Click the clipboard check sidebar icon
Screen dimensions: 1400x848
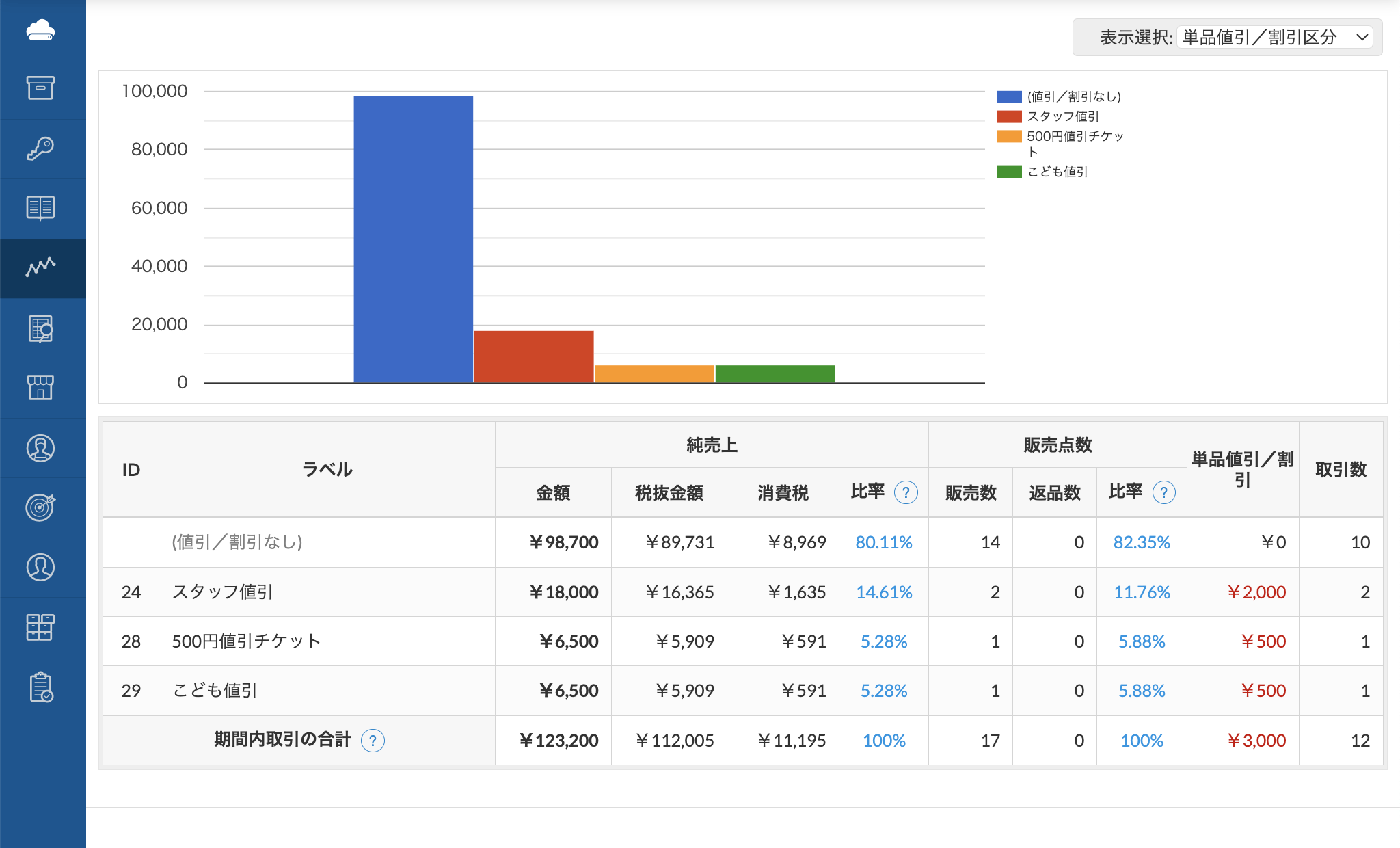tap(41, 687)
